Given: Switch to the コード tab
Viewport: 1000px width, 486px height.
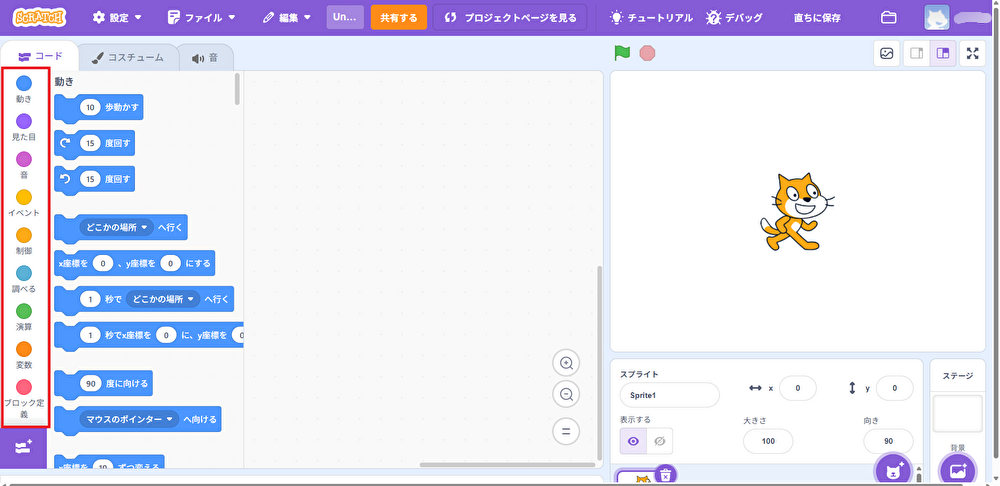Looking at the screenshot, I should pyautogui.click(x=40, y=56).
